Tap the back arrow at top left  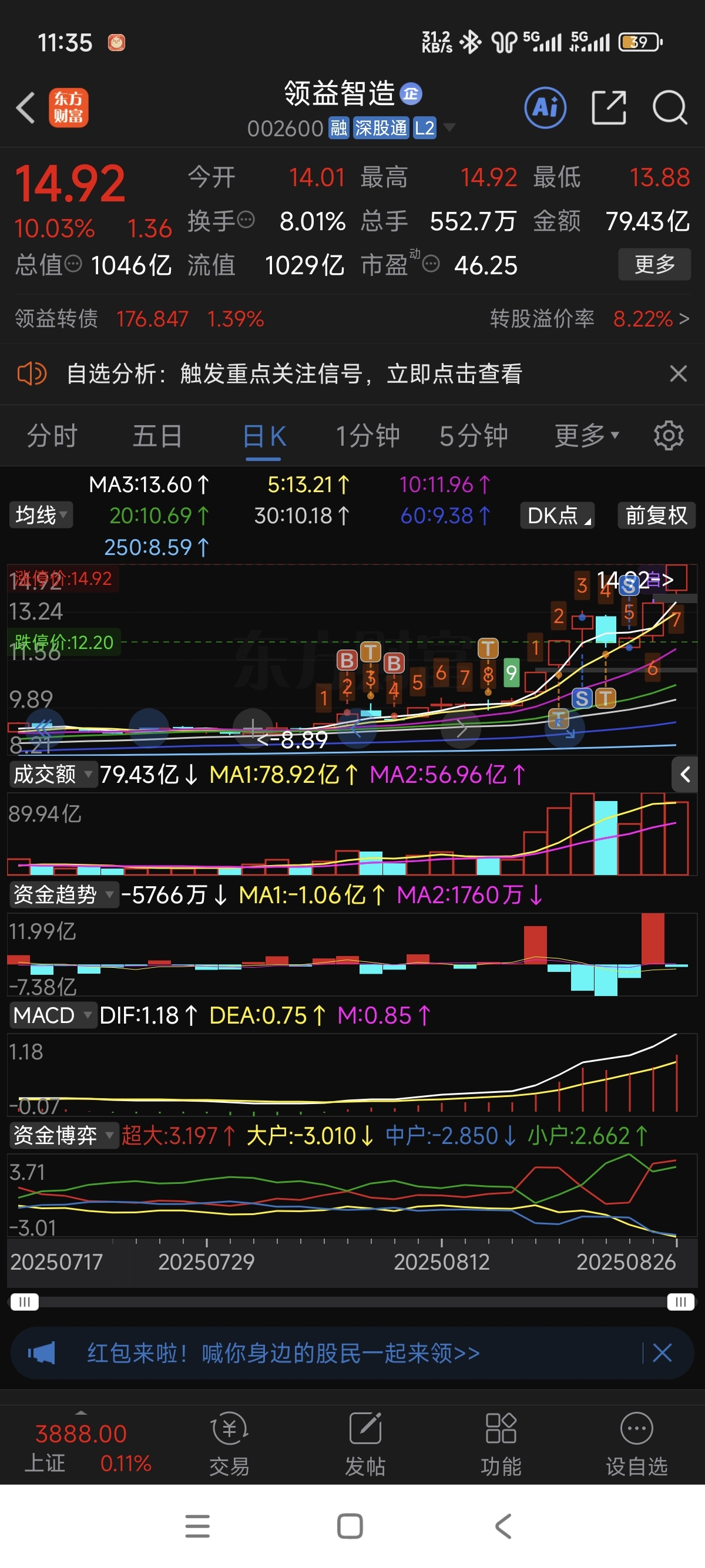pos(26,107)
